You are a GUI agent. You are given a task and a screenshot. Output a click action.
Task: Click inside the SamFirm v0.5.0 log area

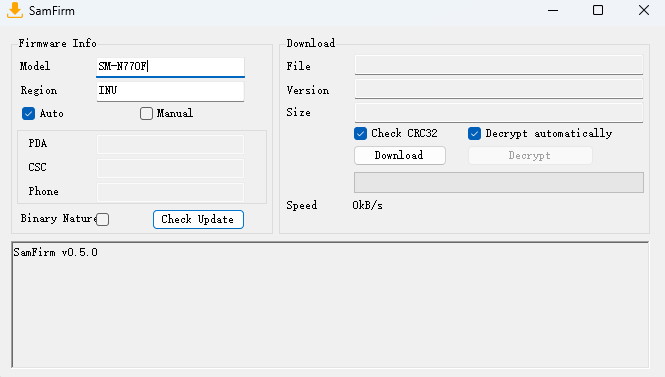[x=330, y=304]
